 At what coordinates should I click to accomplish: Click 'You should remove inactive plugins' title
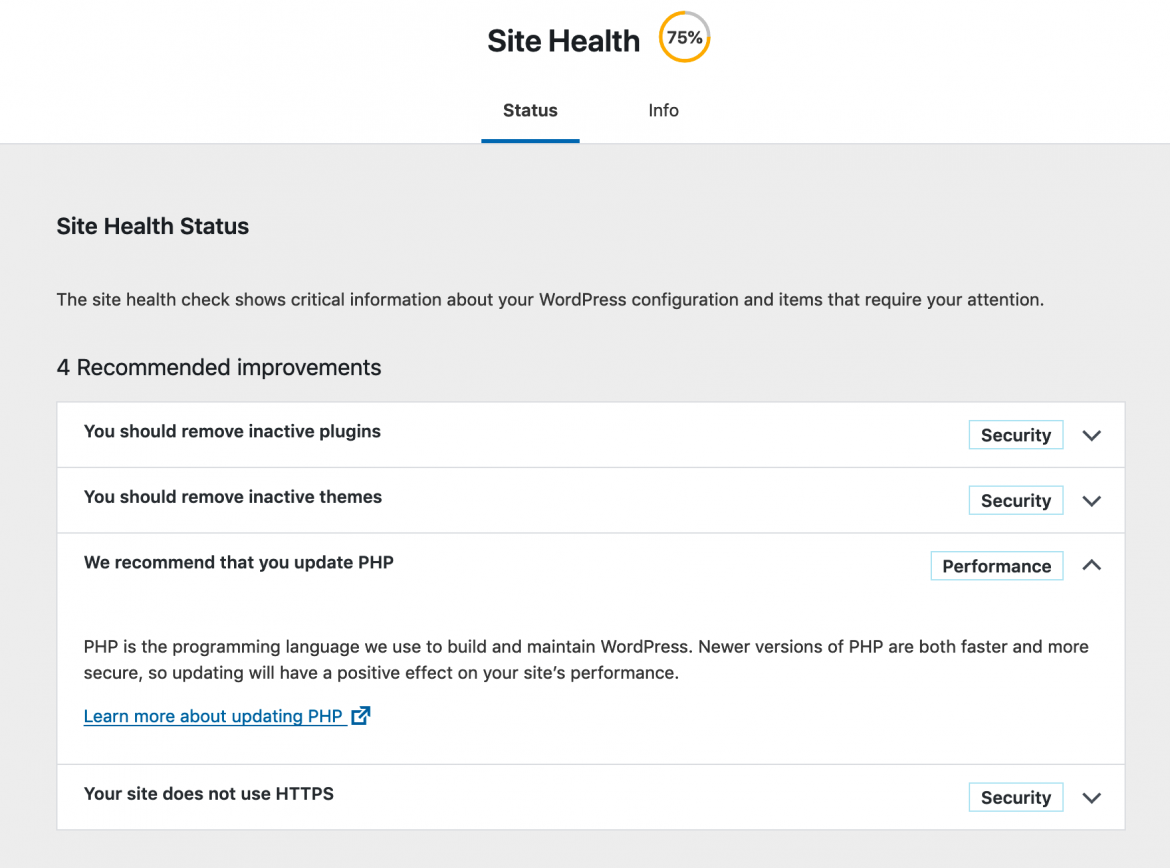(x=232, y=432)
